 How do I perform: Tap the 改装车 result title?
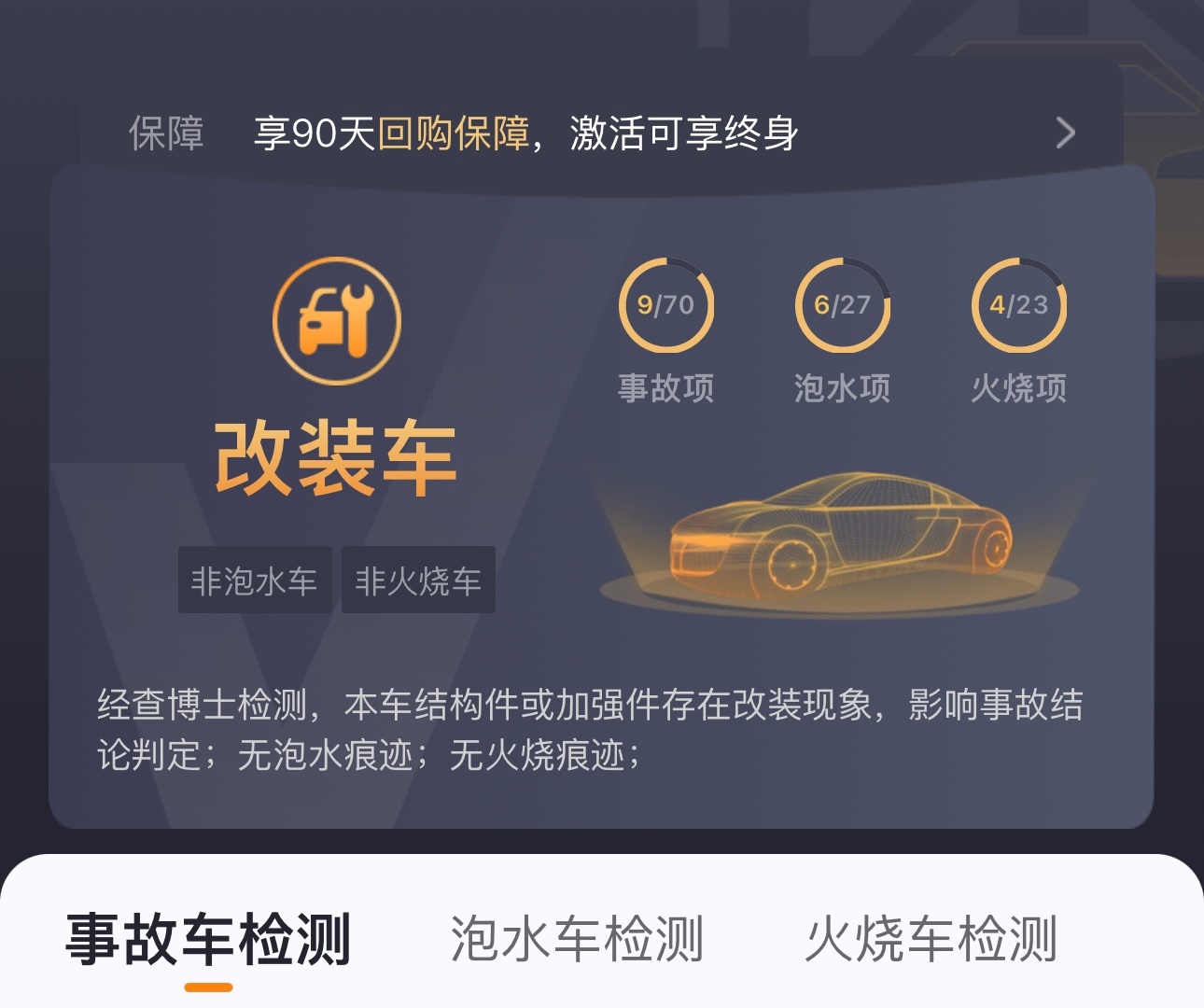click(x=336, y=458)
